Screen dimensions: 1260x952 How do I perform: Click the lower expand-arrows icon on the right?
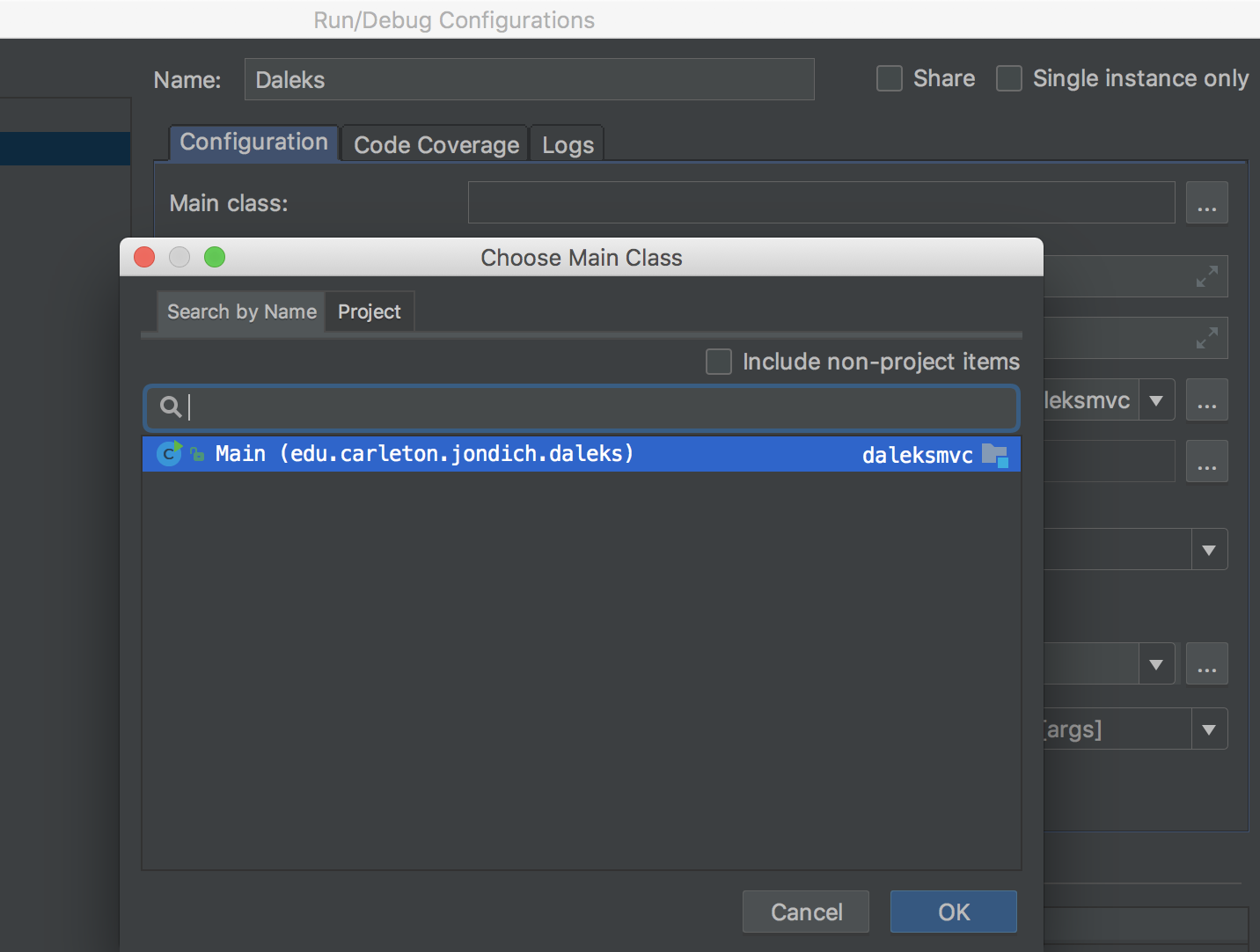tap(1206, 338)
